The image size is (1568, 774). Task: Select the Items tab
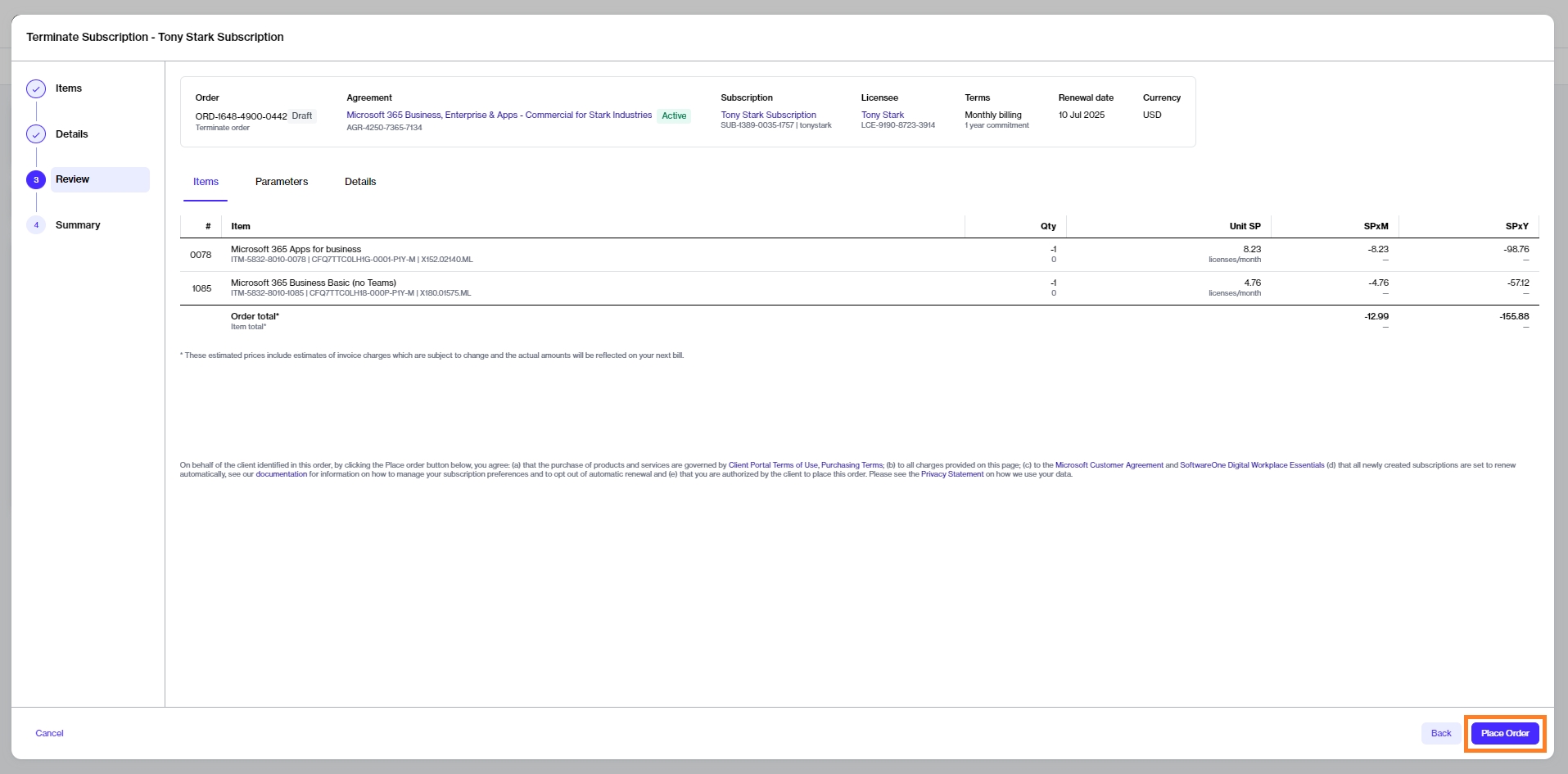[x=206, y=182]
